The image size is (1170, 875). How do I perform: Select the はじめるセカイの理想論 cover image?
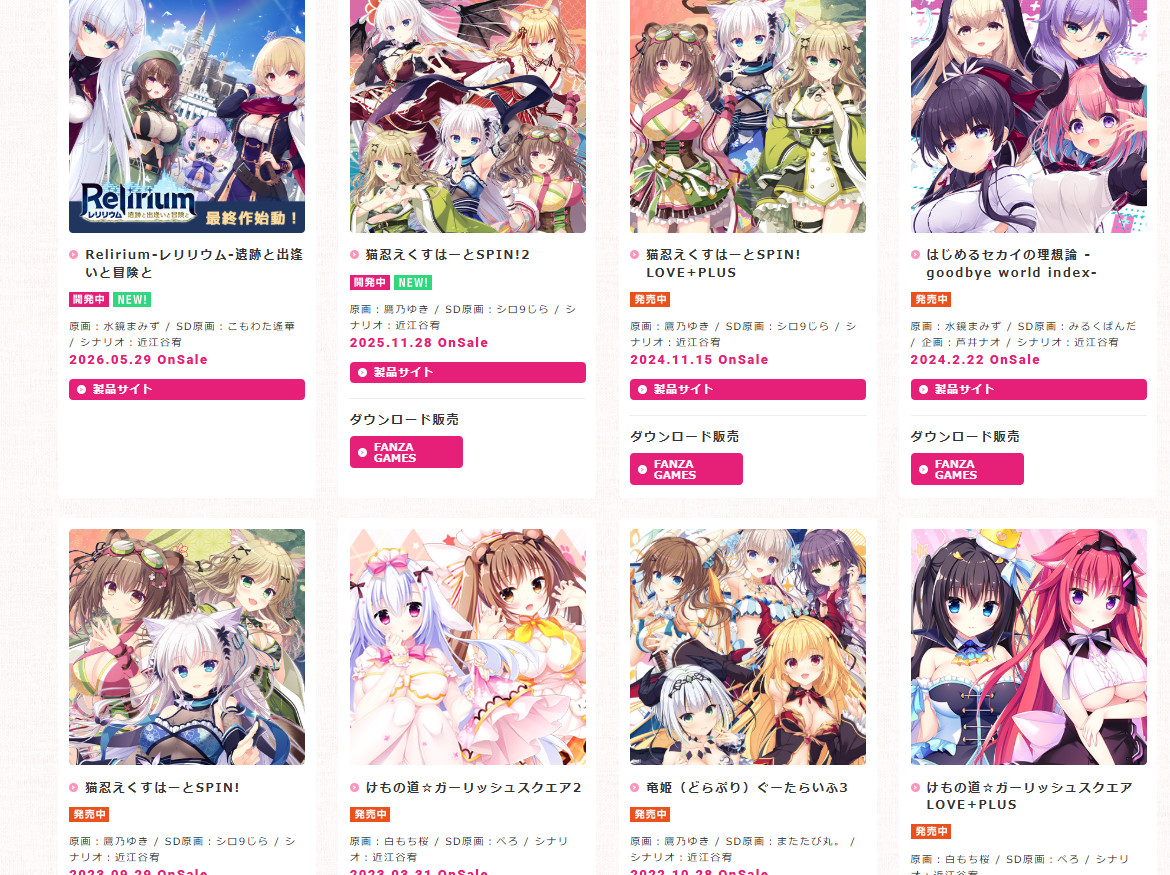1028,116
